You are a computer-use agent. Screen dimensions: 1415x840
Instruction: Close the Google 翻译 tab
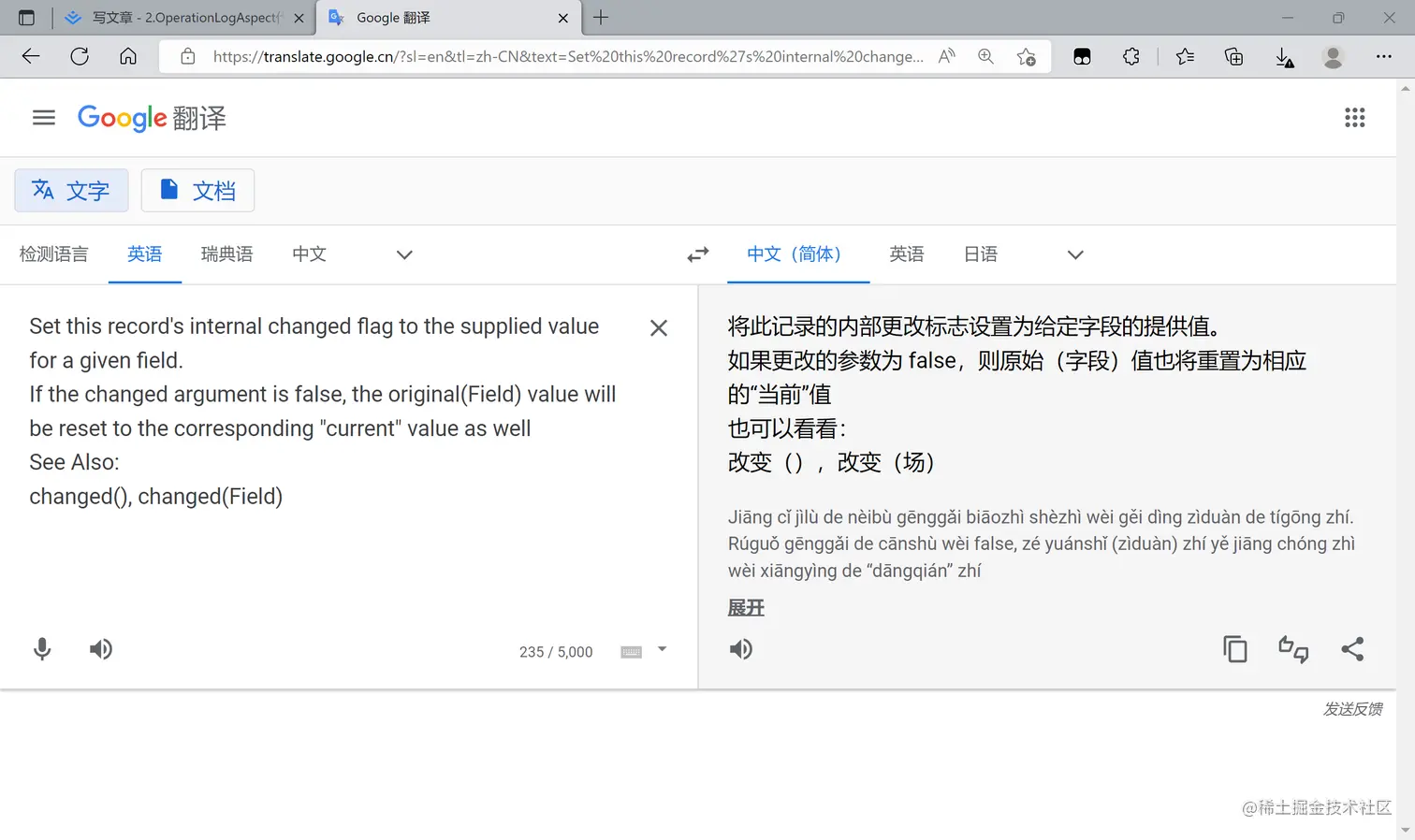pyautogui.click(x=562, y=18)
